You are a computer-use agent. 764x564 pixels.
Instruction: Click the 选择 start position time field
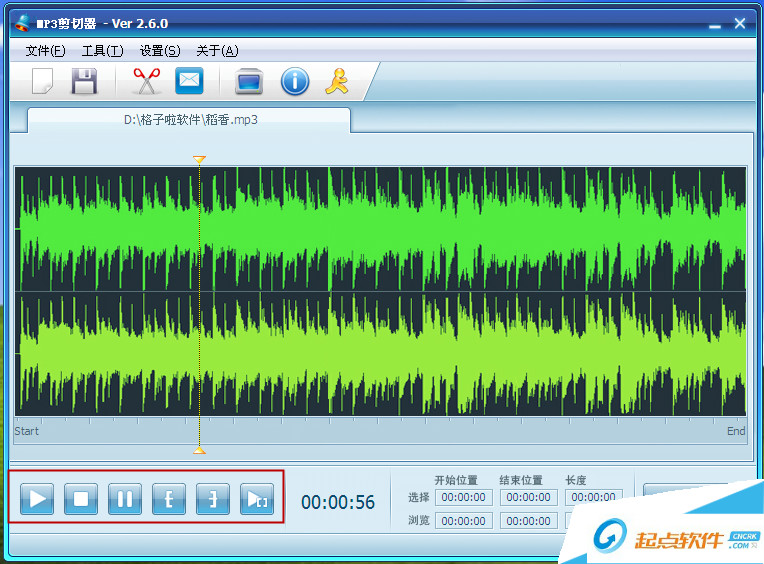pos(463,497)
